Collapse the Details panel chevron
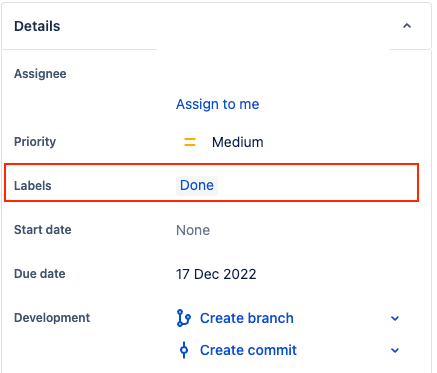 click(x=407, y=26)
